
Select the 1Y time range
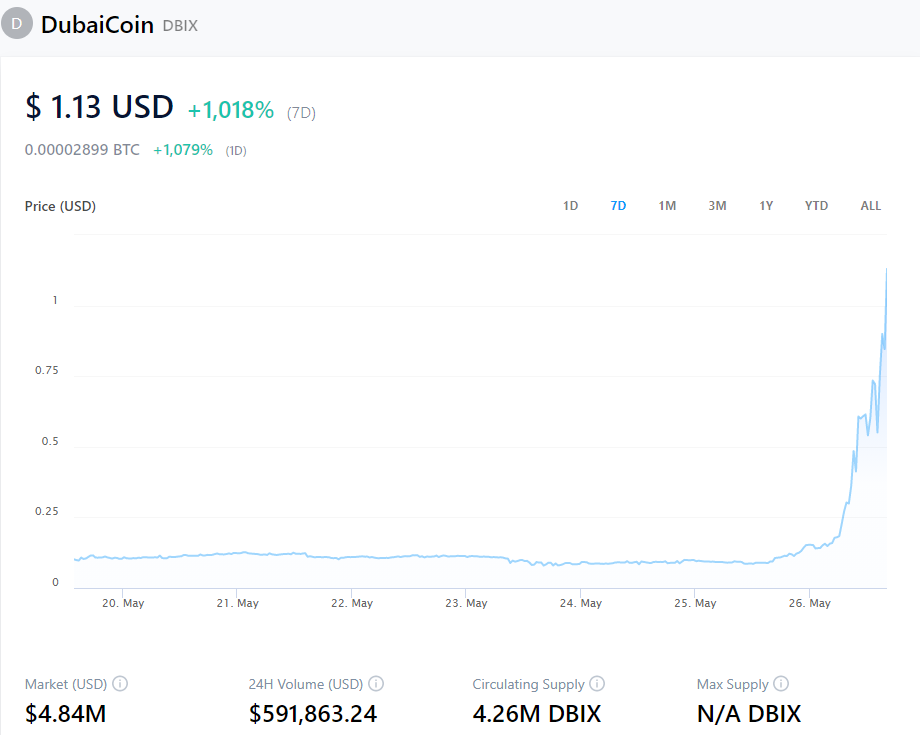click(x=766, y=206)
